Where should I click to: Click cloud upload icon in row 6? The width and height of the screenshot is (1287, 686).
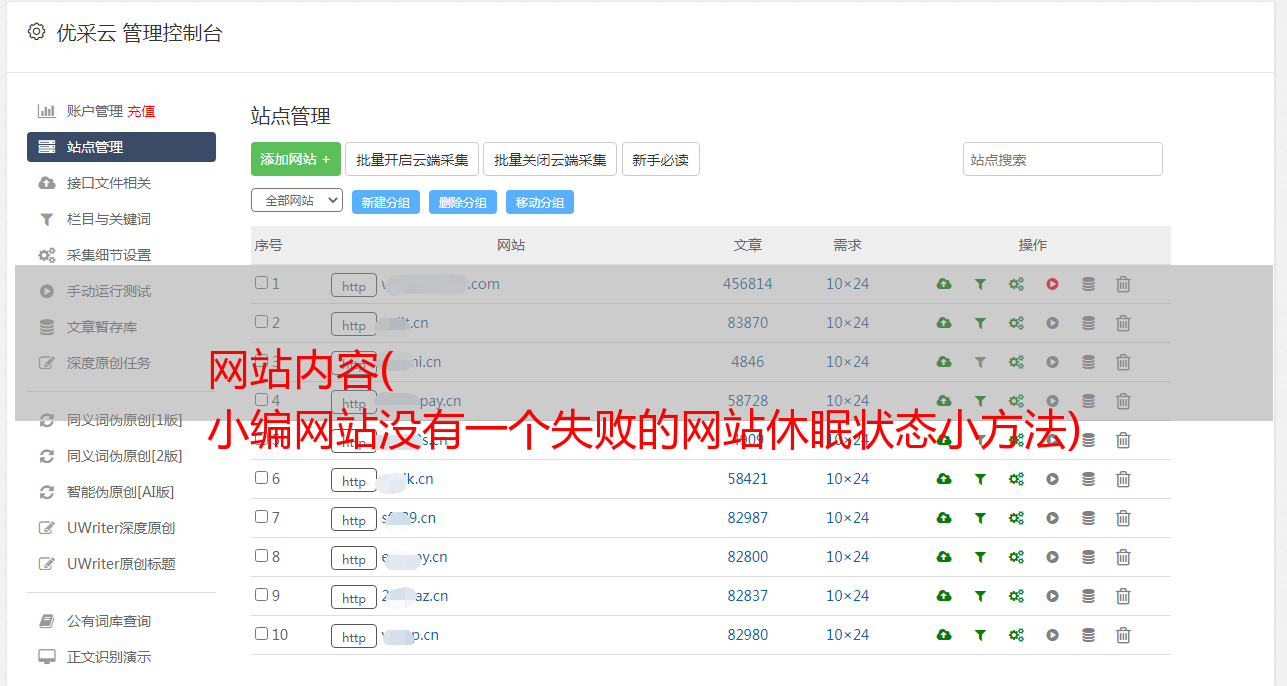pyautogui.click(x=944, y=479)
